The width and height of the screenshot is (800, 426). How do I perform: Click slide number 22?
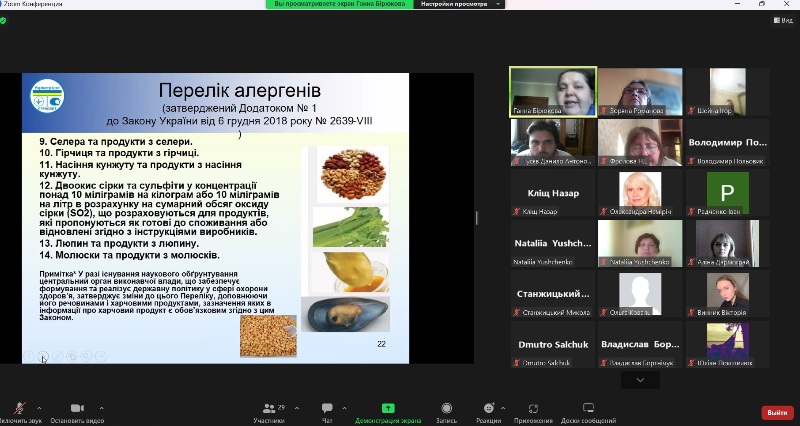[381, 344]
